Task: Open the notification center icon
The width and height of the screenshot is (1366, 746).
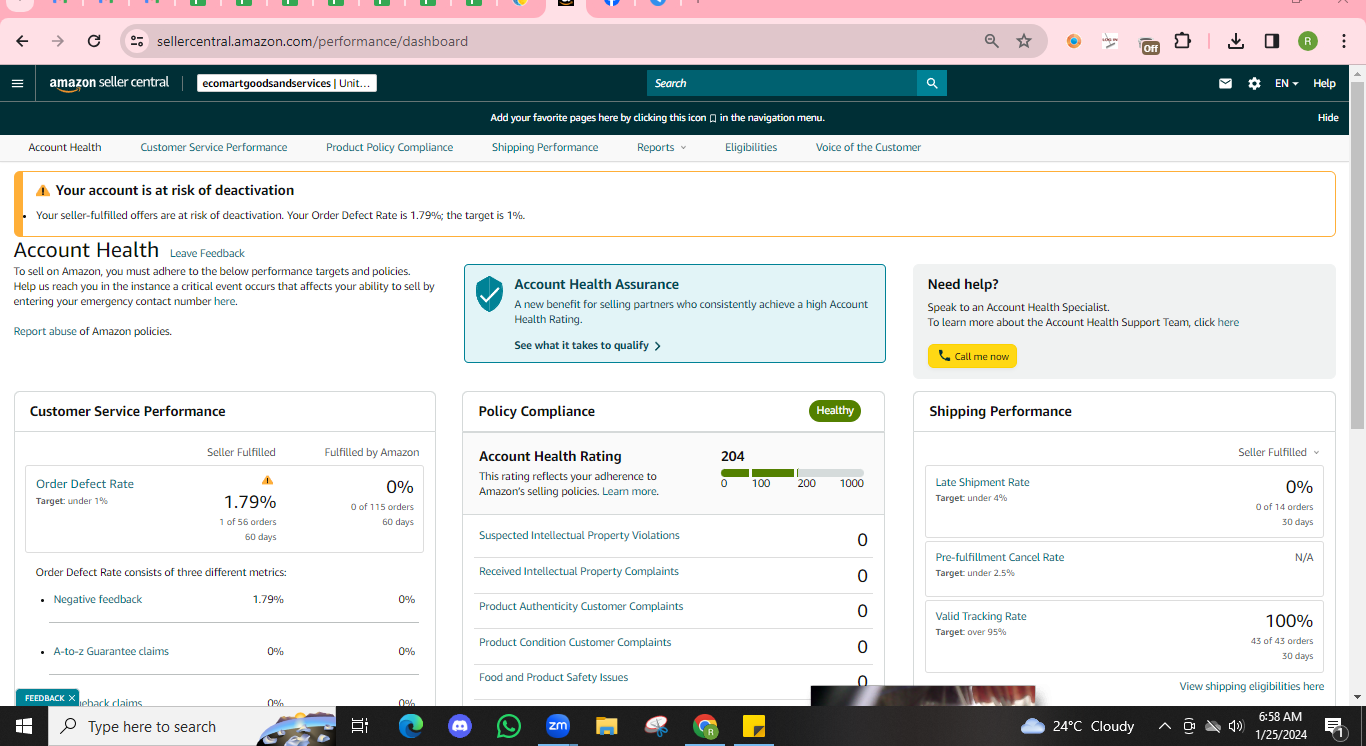Action: 1333,726
